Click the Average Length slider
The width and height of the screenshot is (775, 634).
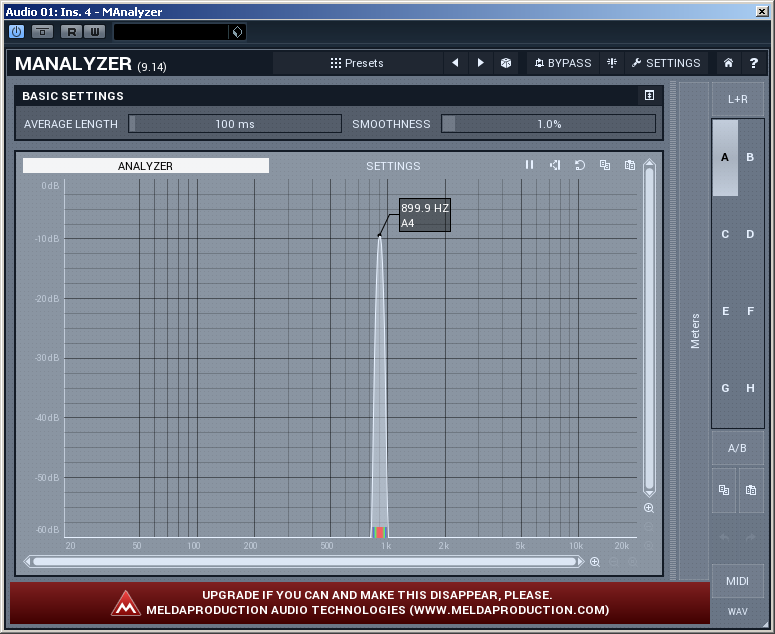pos(235,124)
